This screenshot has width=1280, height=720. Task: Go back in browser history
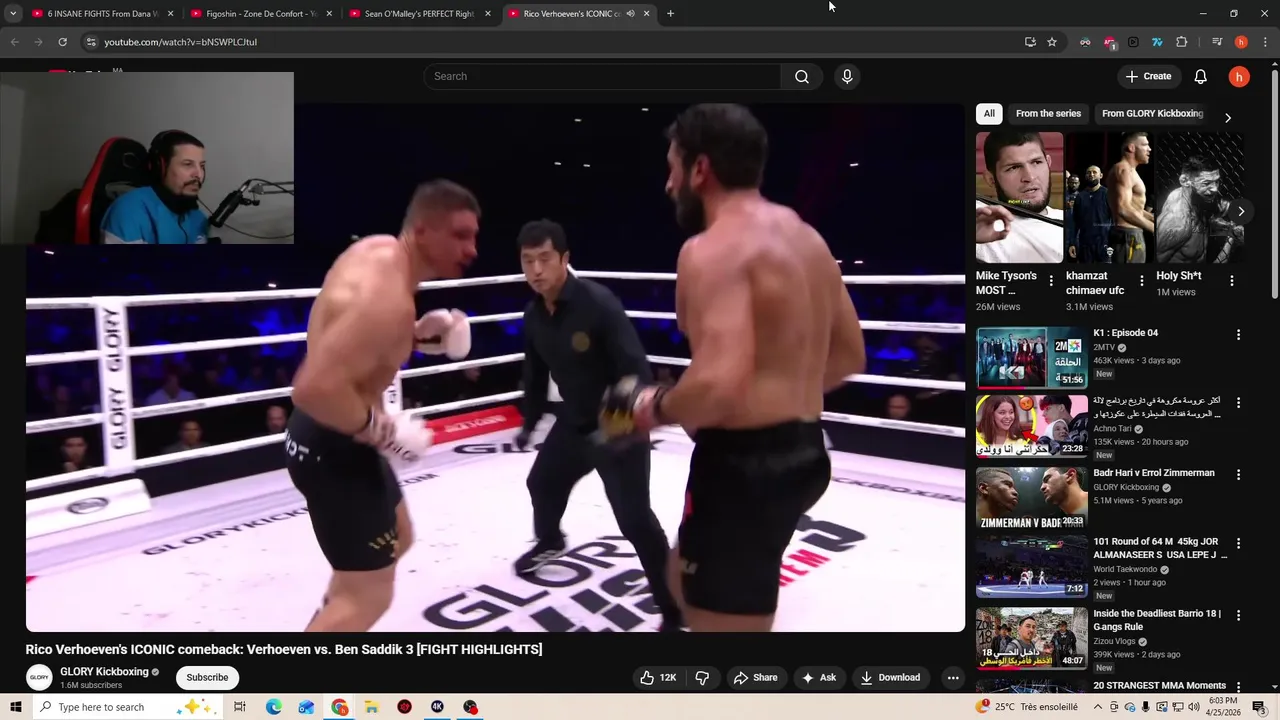(14, 42)
